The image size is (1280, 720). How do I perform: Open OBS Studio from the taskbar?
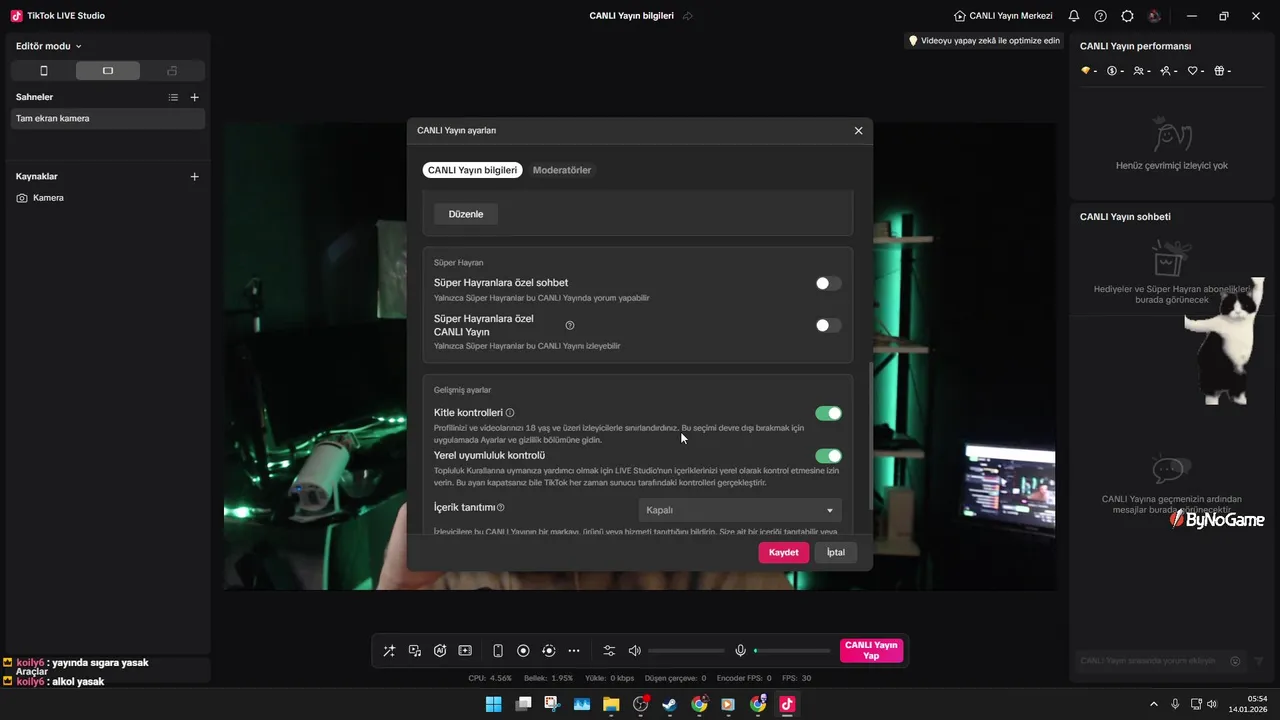(x=640, y=704)
